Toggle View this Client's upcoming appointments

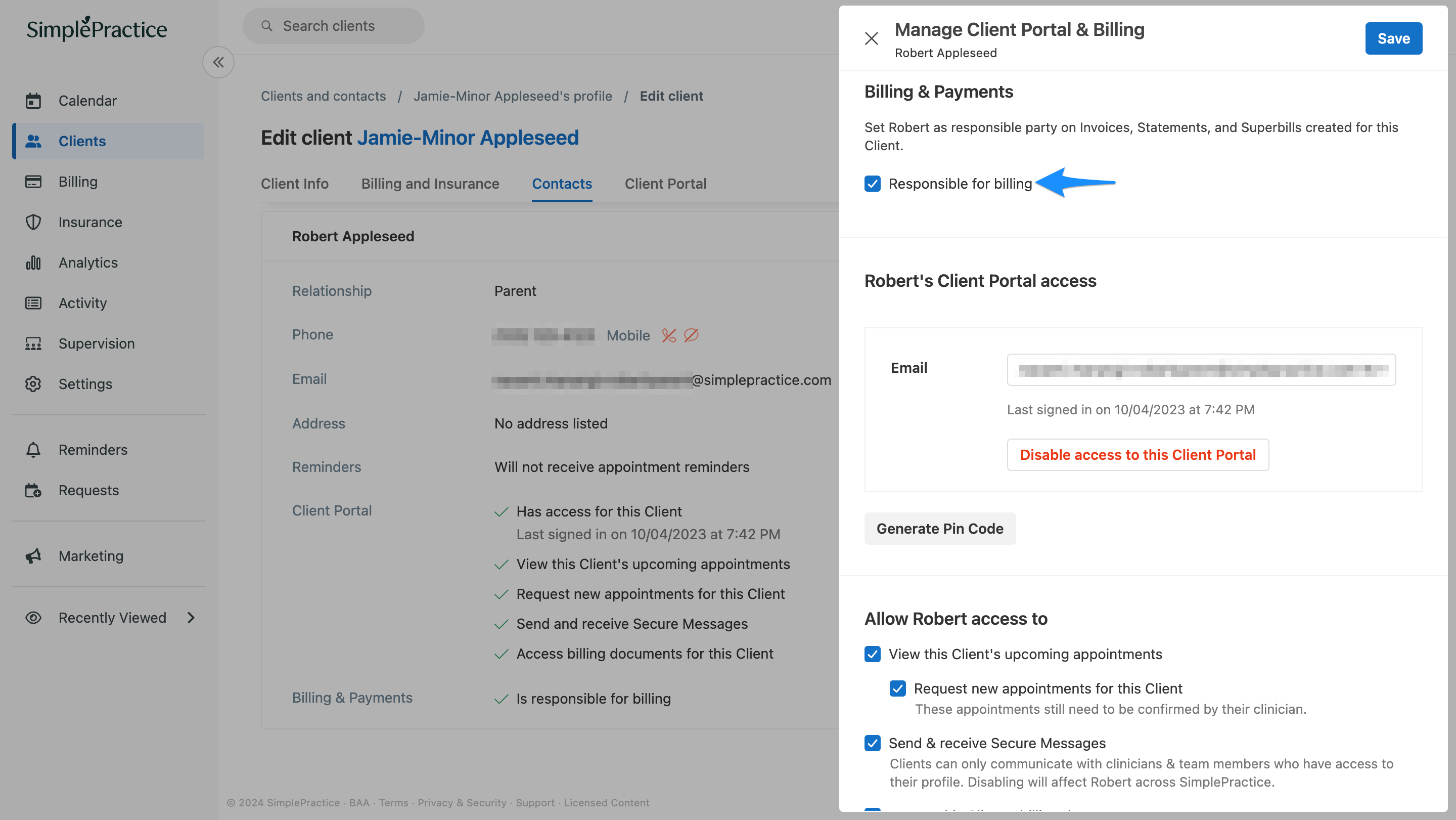point(873,654)
